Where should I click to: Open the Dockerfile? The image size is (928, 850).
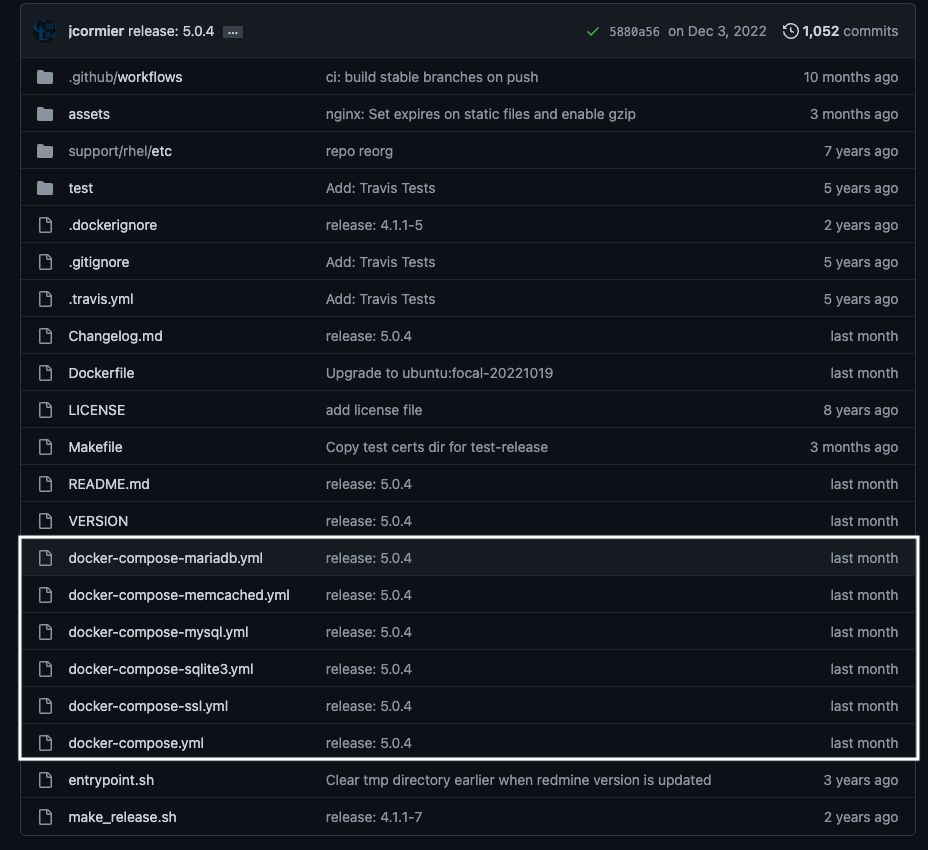tap(101, 373)
